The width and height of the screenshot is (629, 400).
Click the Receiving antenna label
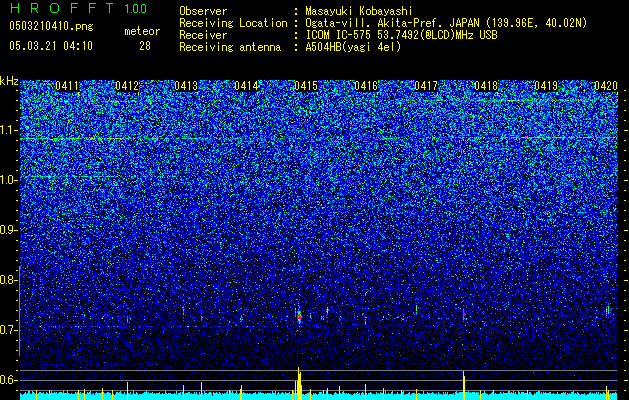click(x=230, y=47)
